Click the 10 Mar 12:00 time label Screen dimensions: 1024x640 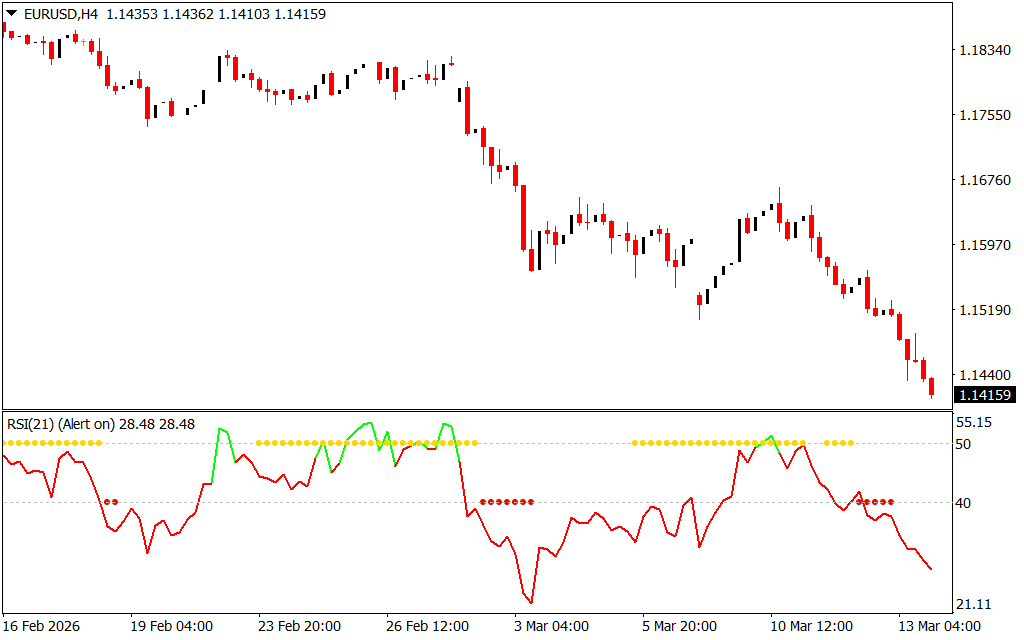(x=812, y=626)
